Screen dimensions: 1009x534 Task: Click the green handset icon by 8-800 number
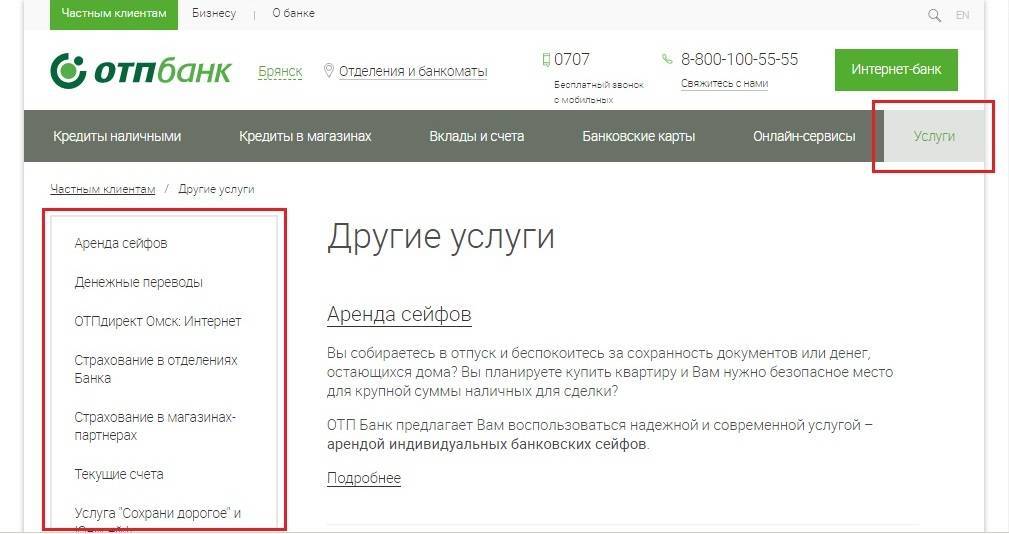[667, 59]
